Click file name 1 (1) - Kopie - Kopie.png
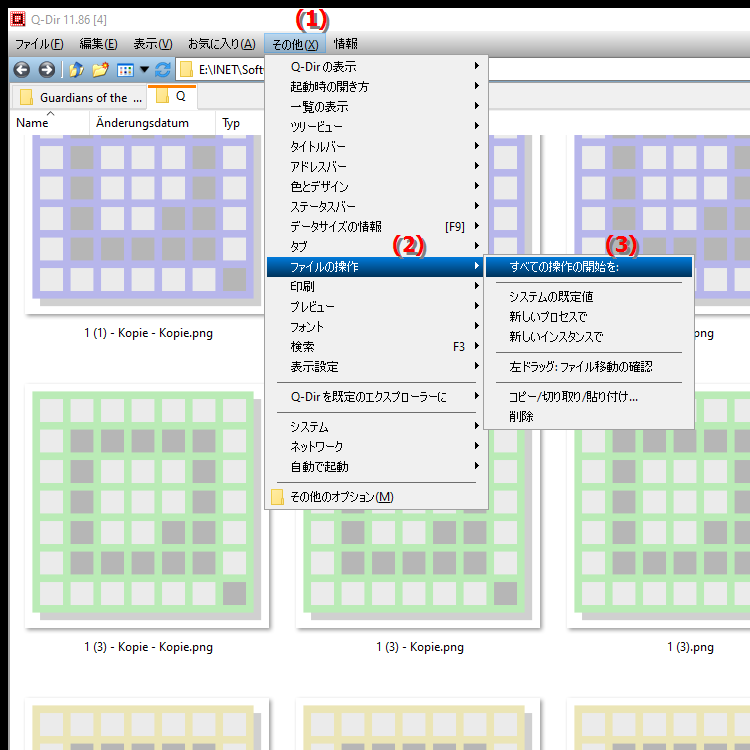Image resolution: width=750 pixels, height=750 pixels. [148, 333]
